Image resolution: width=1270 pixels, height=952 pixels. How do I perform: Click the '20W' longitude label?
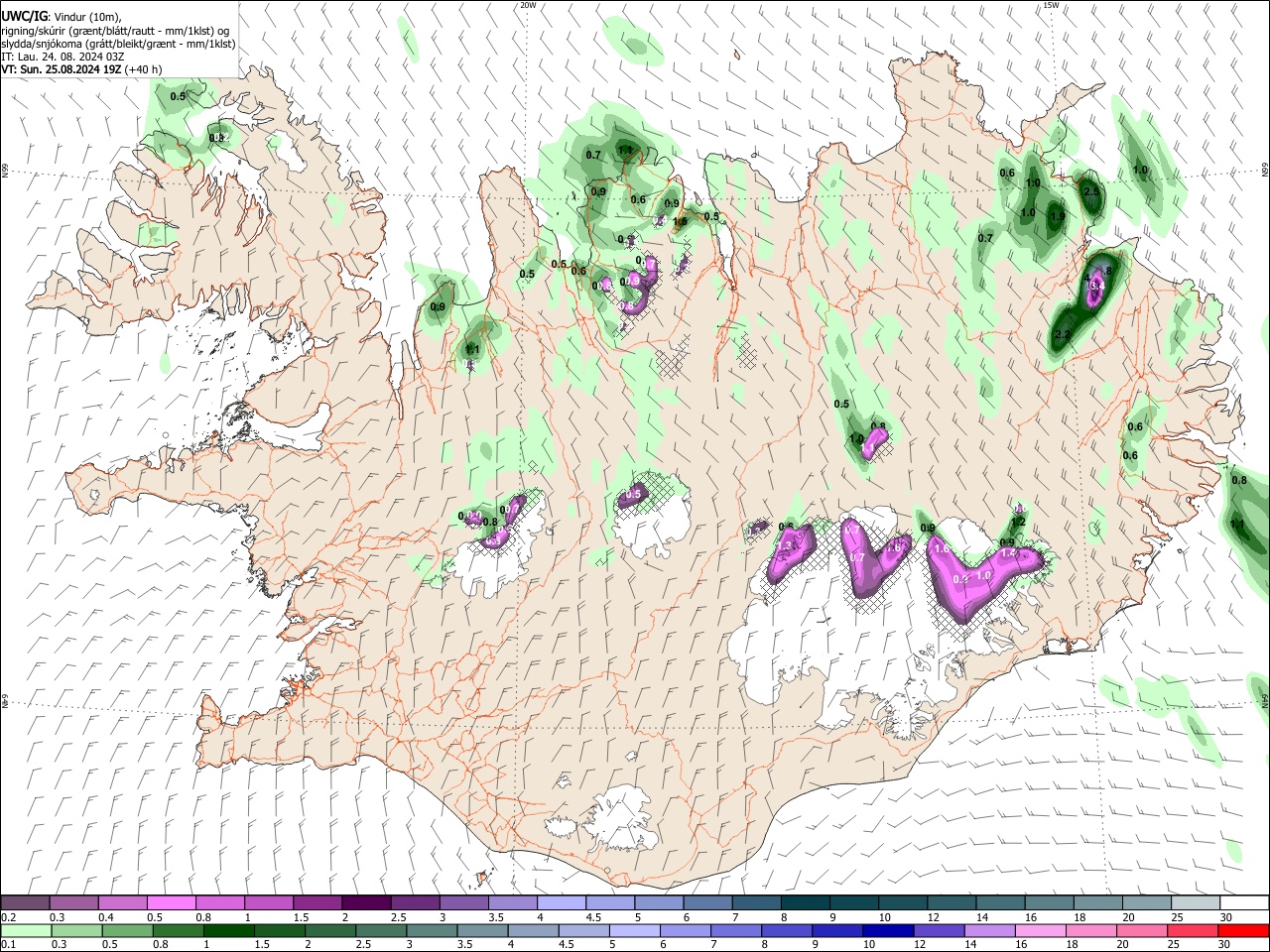point(528,5)
